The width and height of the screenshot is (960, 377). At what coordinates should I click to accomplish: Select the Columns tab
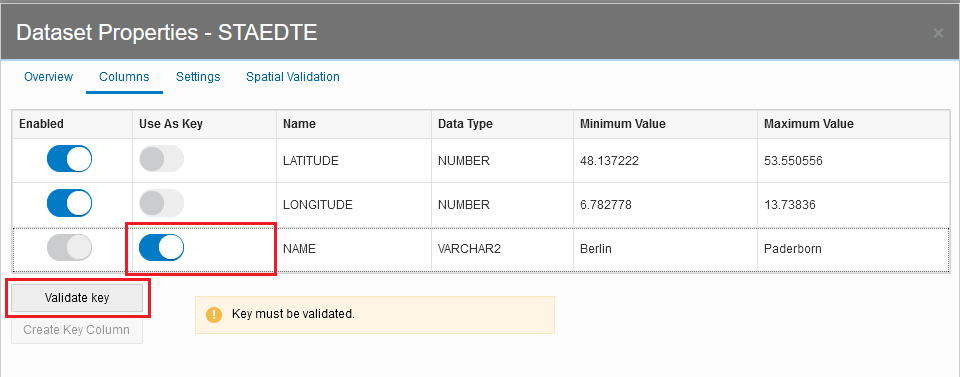coord(124,77)
